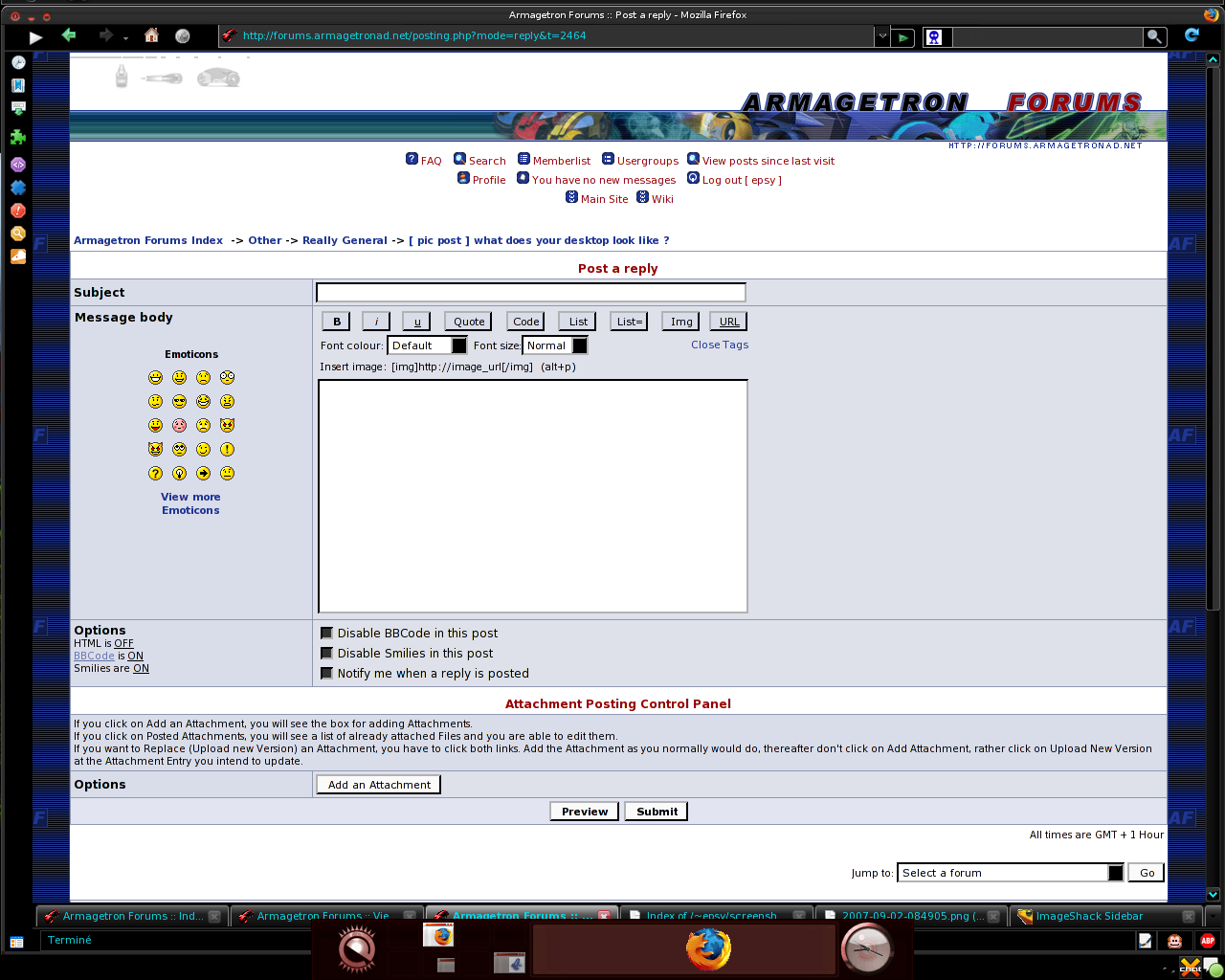Screen dimensions: 1225x980
Task: Enable Disable BBCode in this post
Action: (x=326, y=634)
